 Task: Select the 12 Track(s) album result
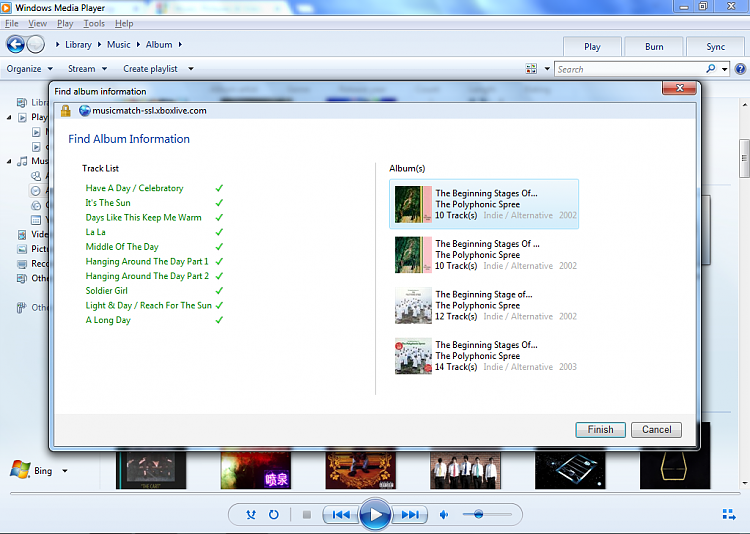486,305
